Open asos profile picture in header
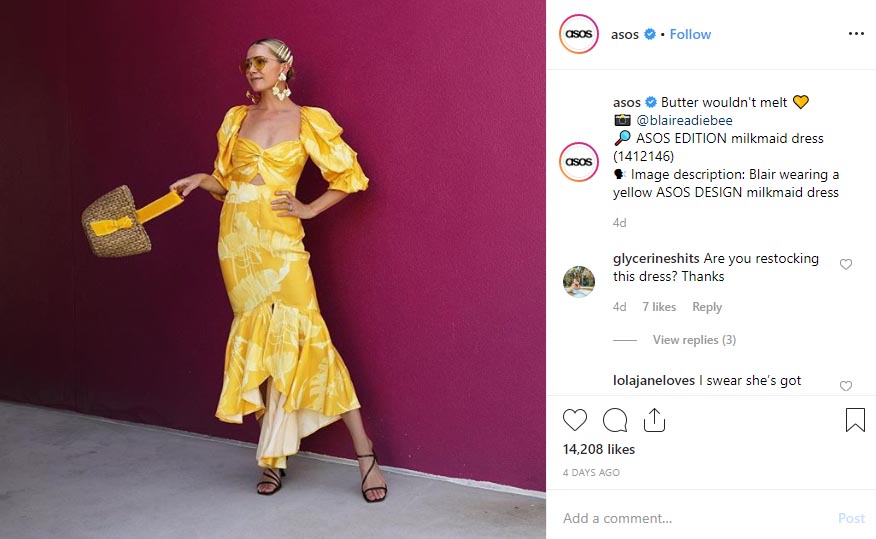This screenshot has height=539, width=876. [579, 34]
